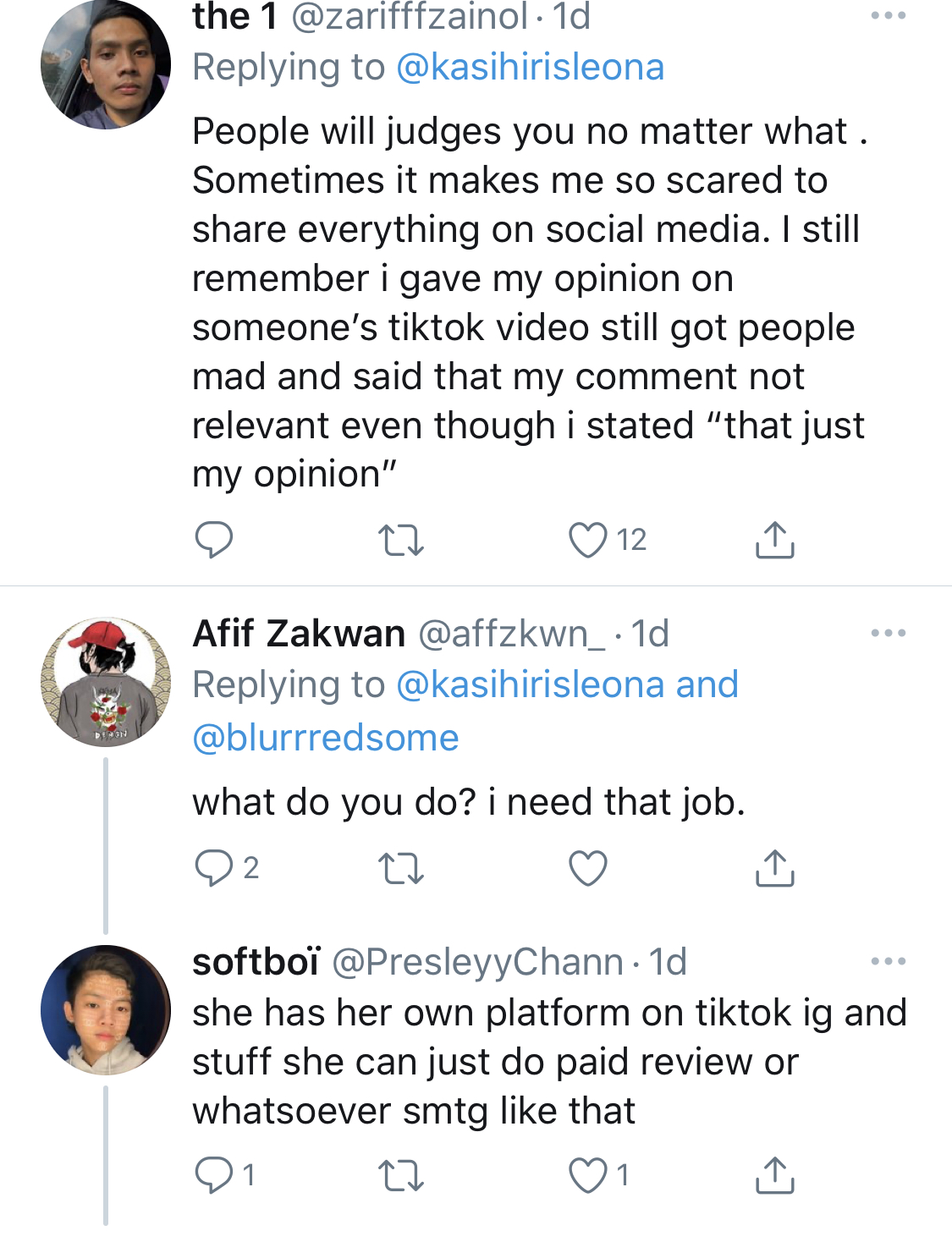952x1242 pixels.
Task: Open the @blurrredsome profile link
Action: (x=326, y=738)
